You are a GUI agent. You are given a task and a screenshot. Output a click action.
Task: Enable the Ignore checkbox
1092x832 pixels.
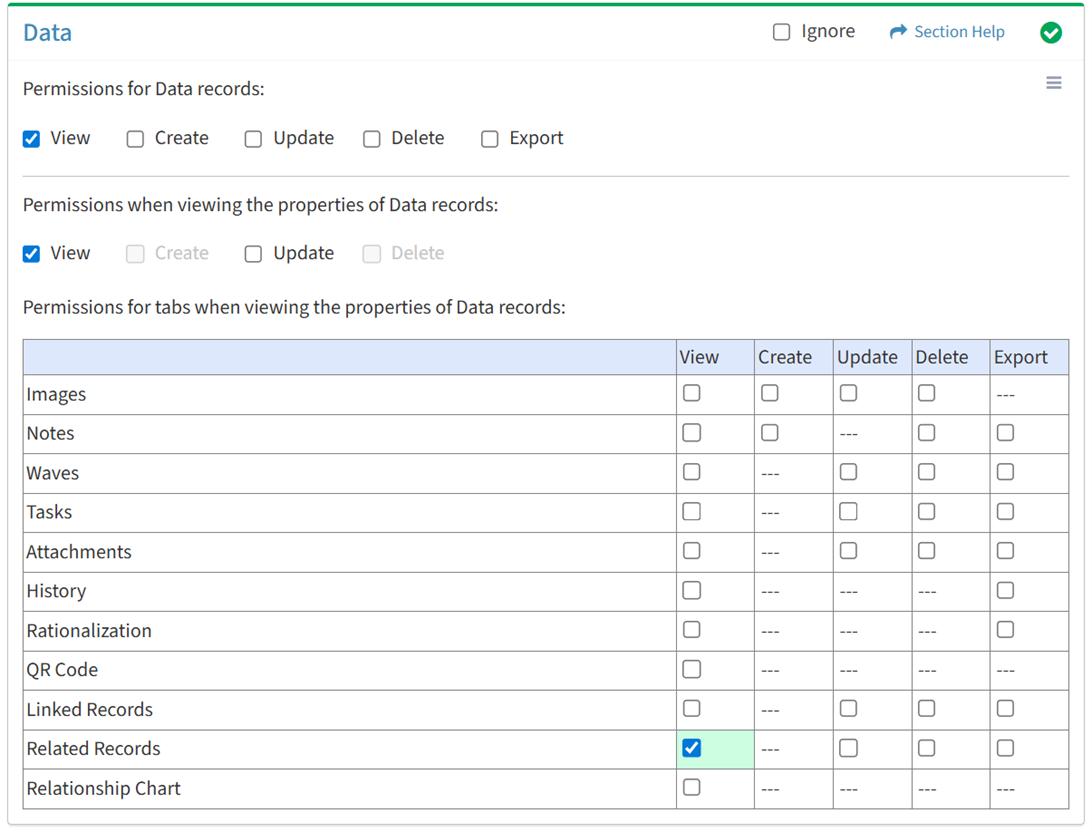pos(781,32)
